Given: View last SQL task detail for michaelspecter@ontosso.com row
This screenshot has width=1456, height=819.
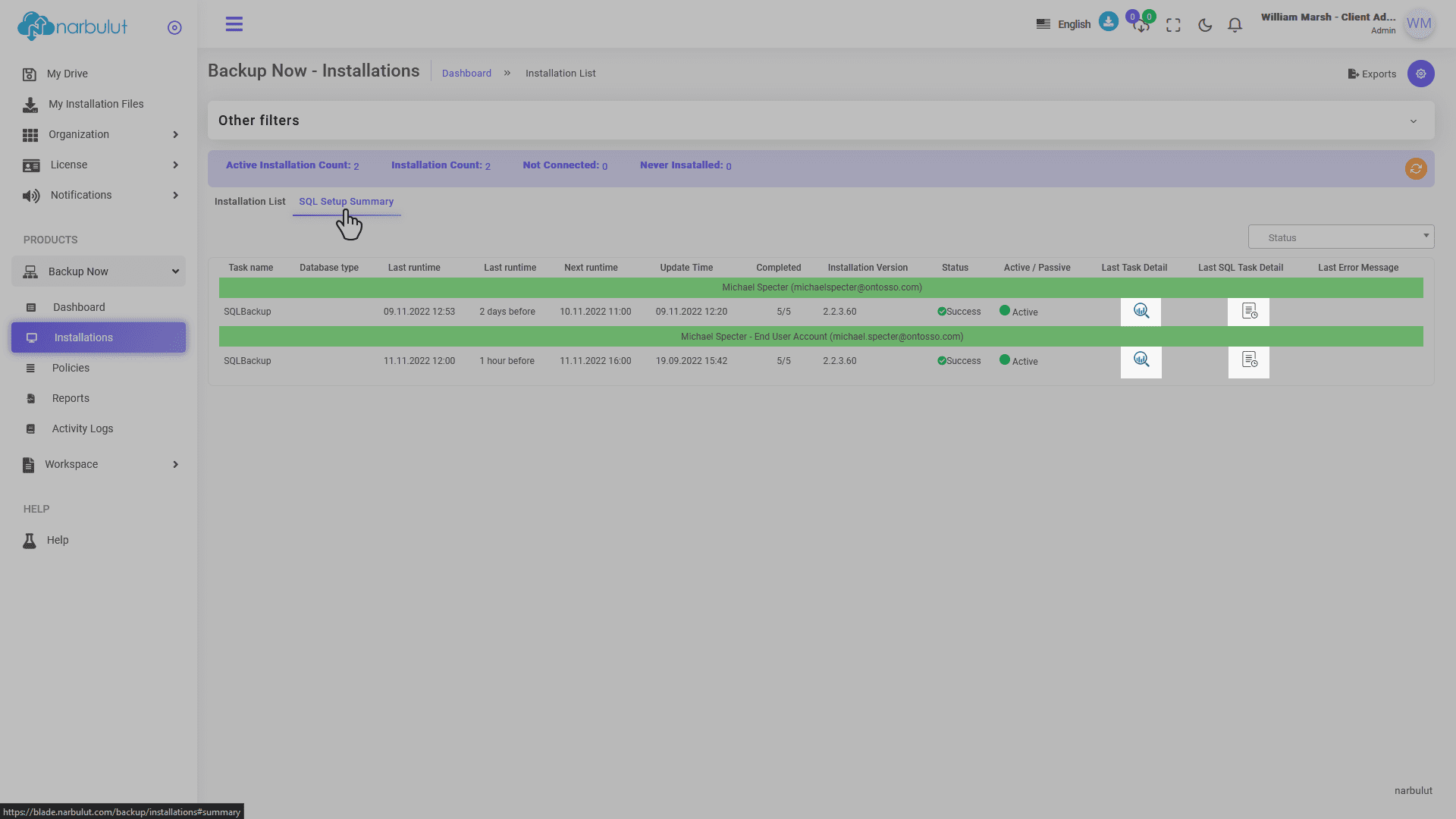Looking at the screenshot, I should 1248,312.
